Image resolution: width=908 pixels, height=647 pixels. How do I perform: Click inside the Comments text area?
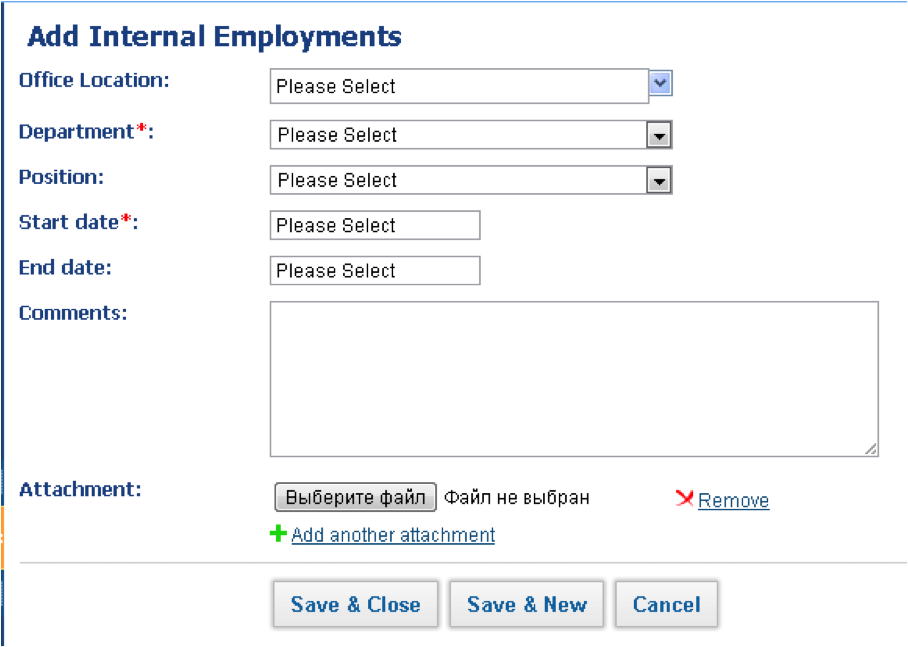click(574, 379)
